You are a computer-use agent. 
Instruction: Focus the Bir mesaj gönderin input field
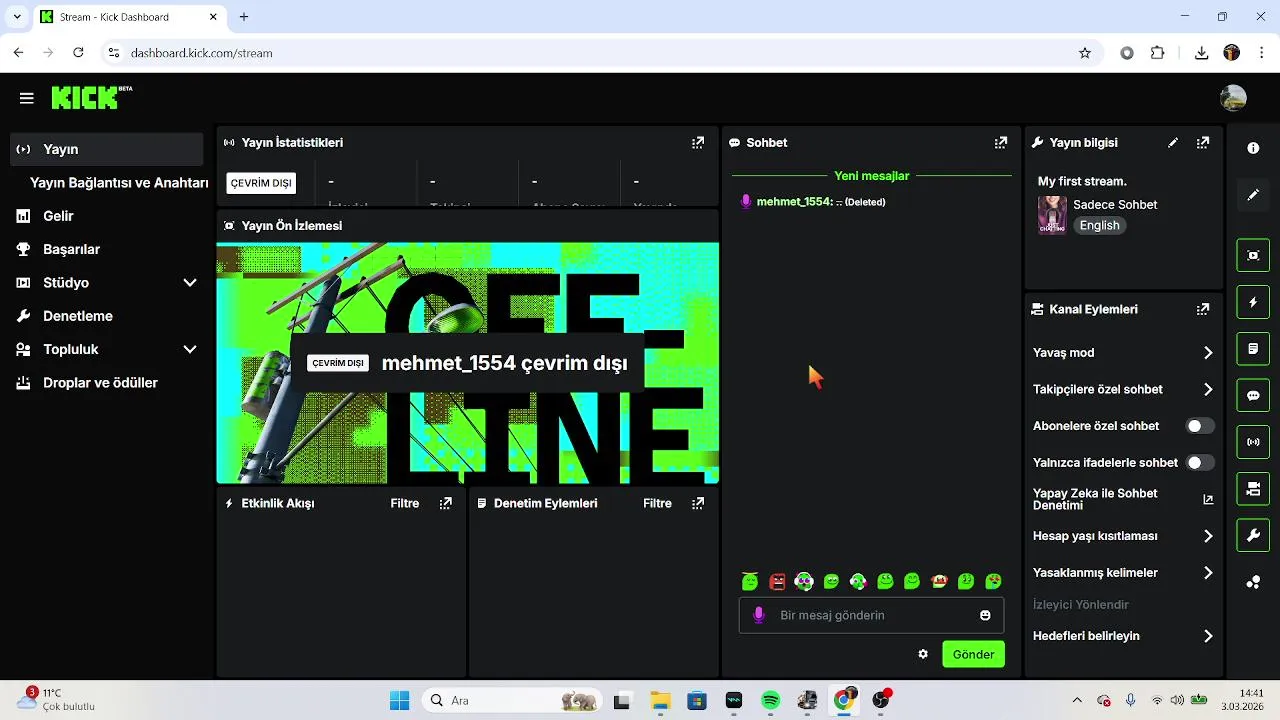coord(871,615)
